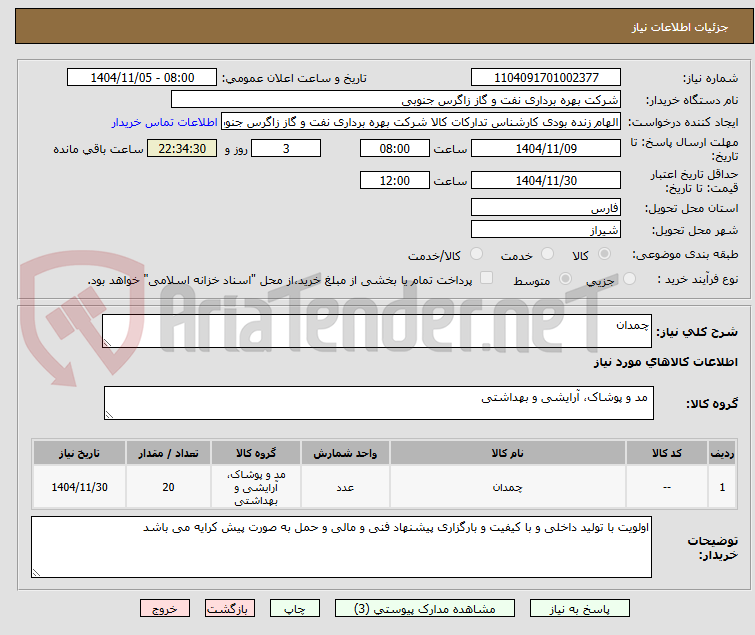Click the خروج exit button

(165, 609)
